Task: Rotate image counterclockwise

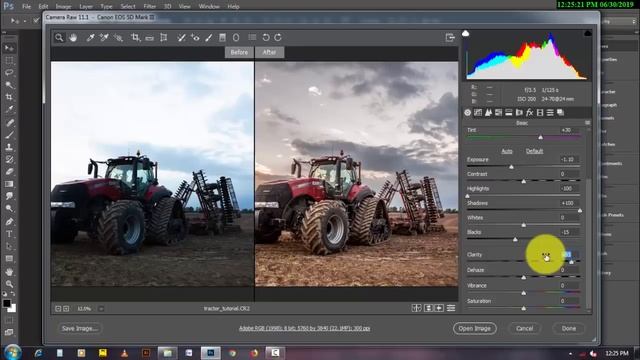Action: [266, 38]
